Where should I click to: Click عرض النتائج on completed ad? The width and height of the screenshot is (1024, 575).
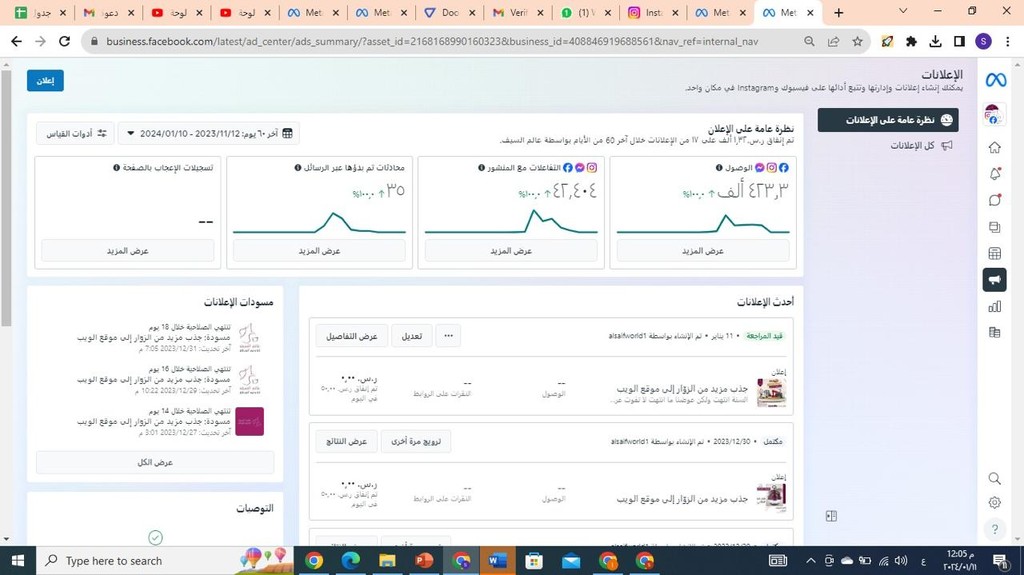(x=346, y=441)
